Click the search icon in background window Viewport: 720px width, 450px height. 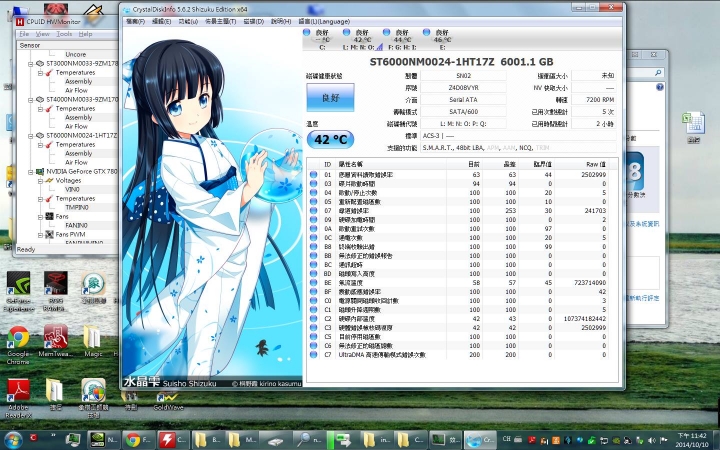658,73
